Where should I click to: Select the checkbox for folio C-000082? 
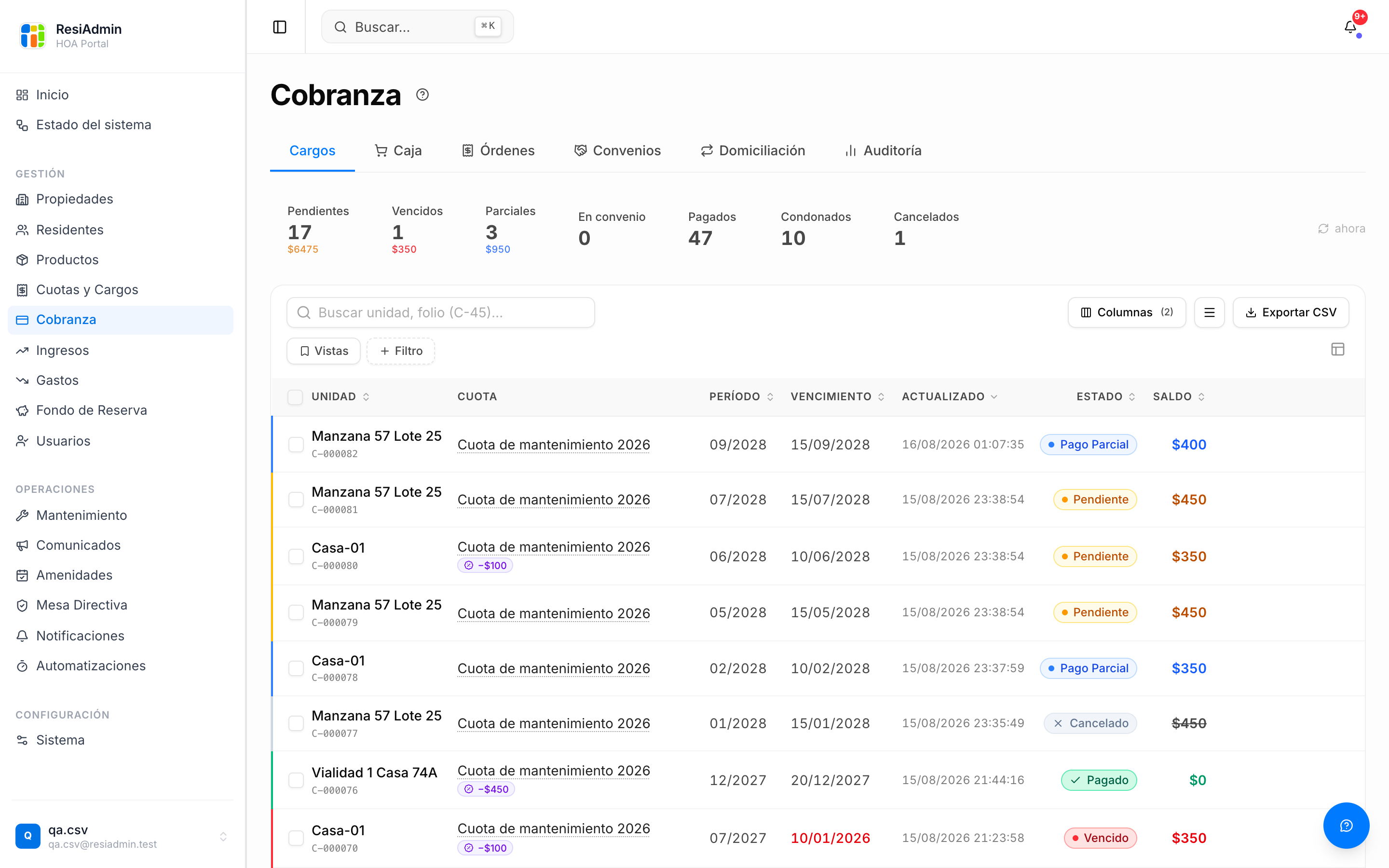(x=296, y=444)
